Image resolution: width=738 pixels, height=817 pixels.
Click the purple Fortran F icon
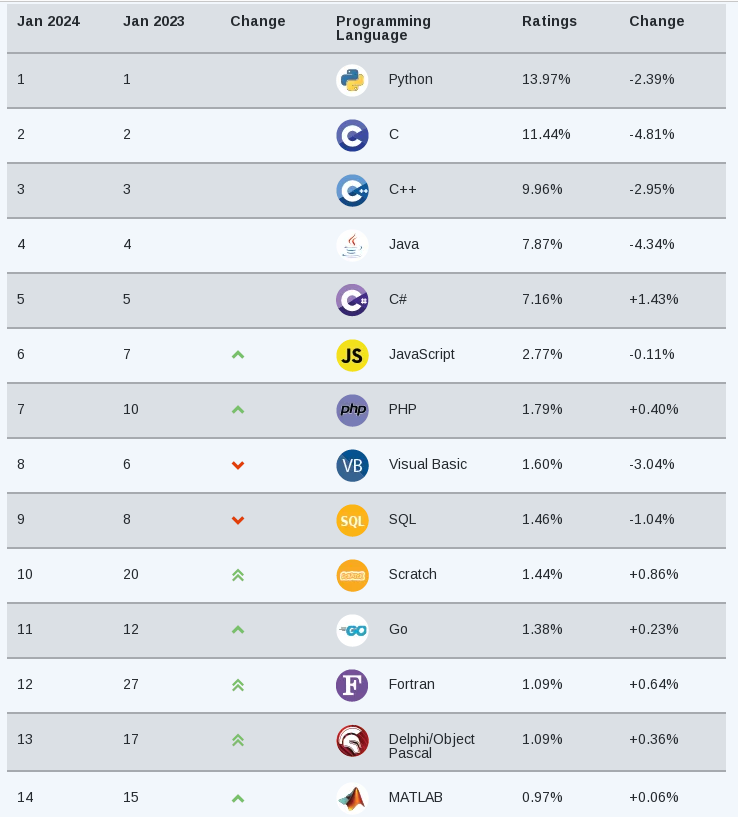point(352,685)
